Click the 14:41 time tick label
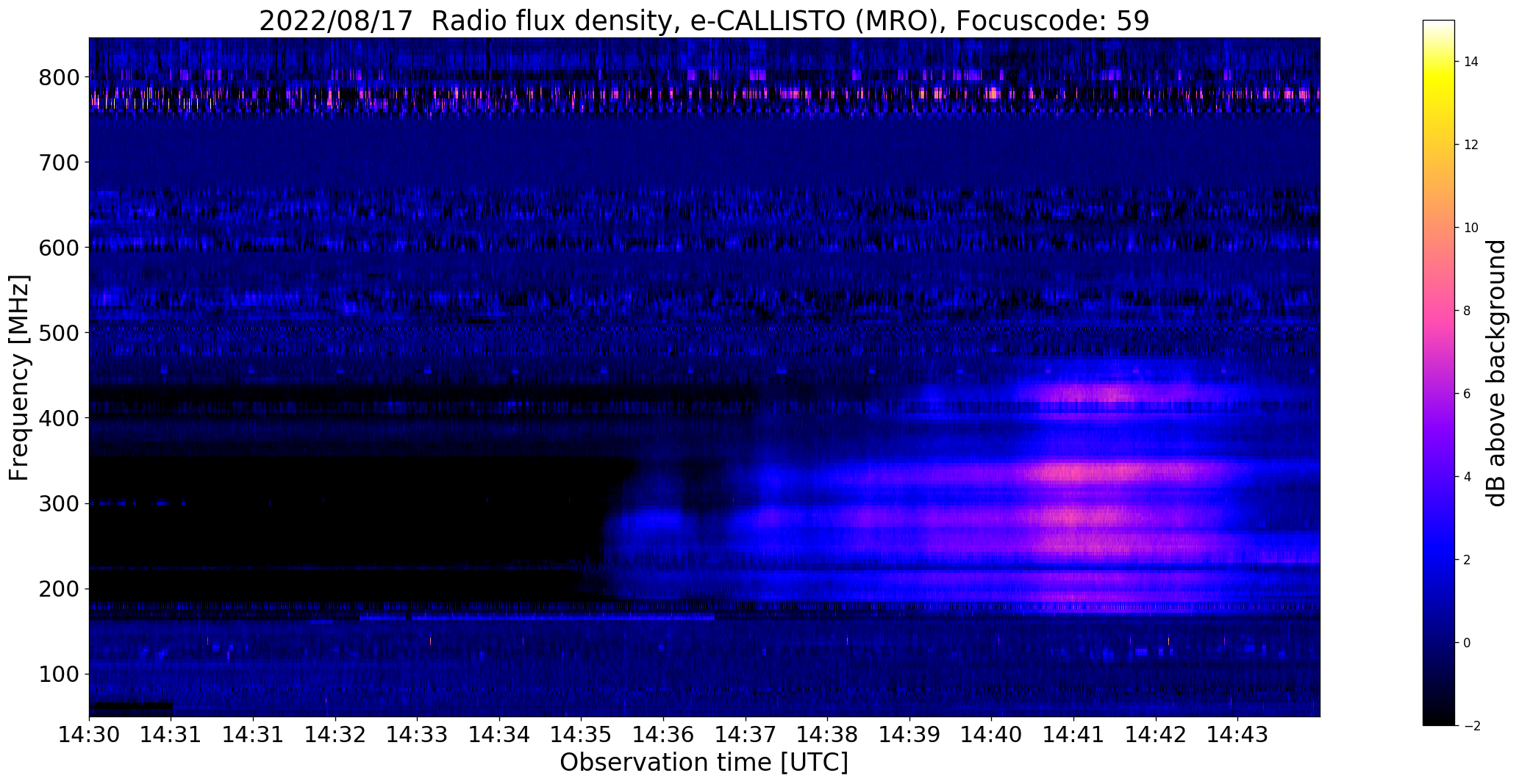The image size is (1519, 784). (x=1073, y=735)
